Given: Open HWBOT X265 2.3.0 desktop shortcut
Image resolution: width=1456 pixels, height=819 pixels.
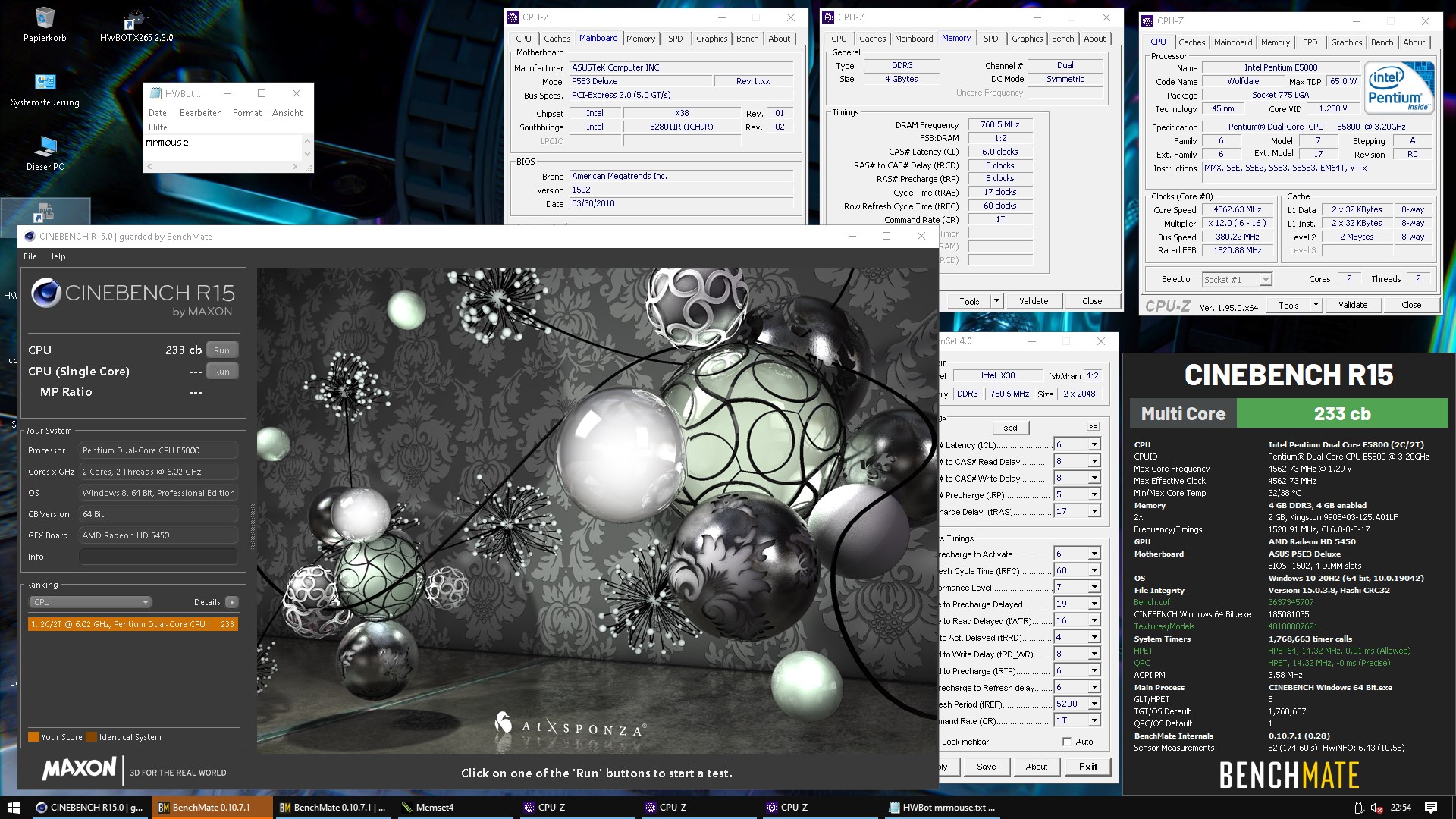Looking at the screenshot, I should (136, 24).
